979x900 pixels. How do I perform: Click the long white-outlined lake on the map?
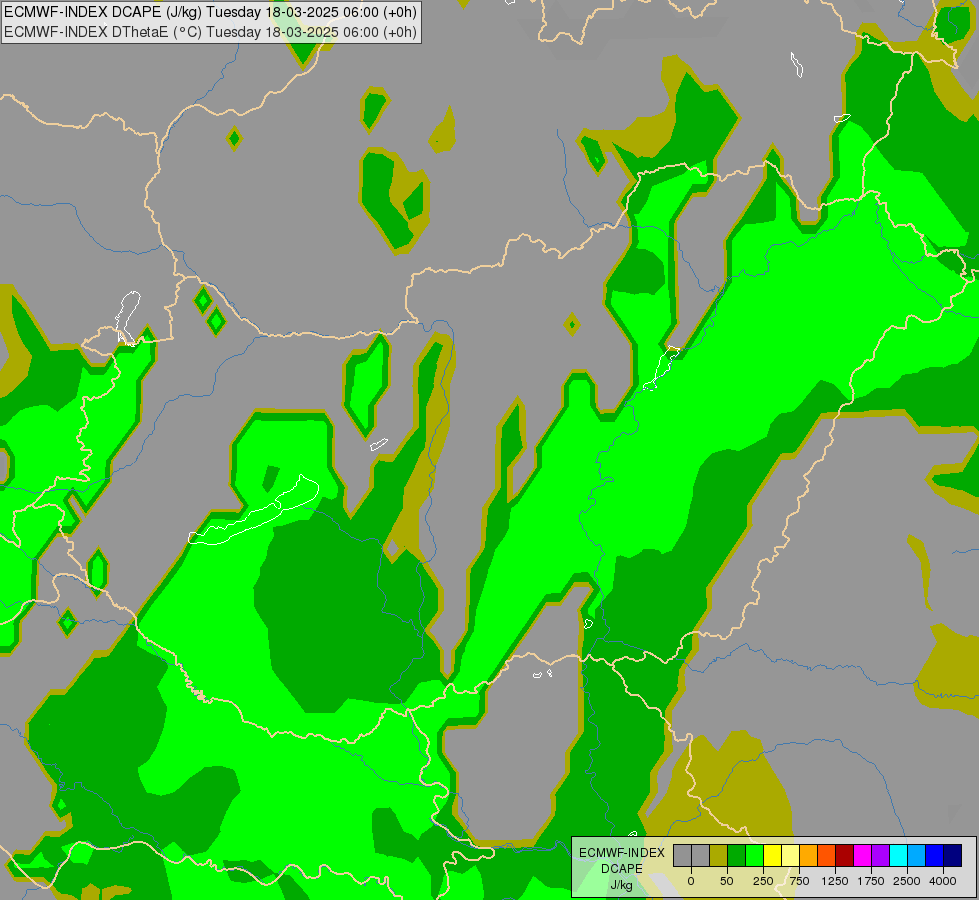[x=254, y=511]
